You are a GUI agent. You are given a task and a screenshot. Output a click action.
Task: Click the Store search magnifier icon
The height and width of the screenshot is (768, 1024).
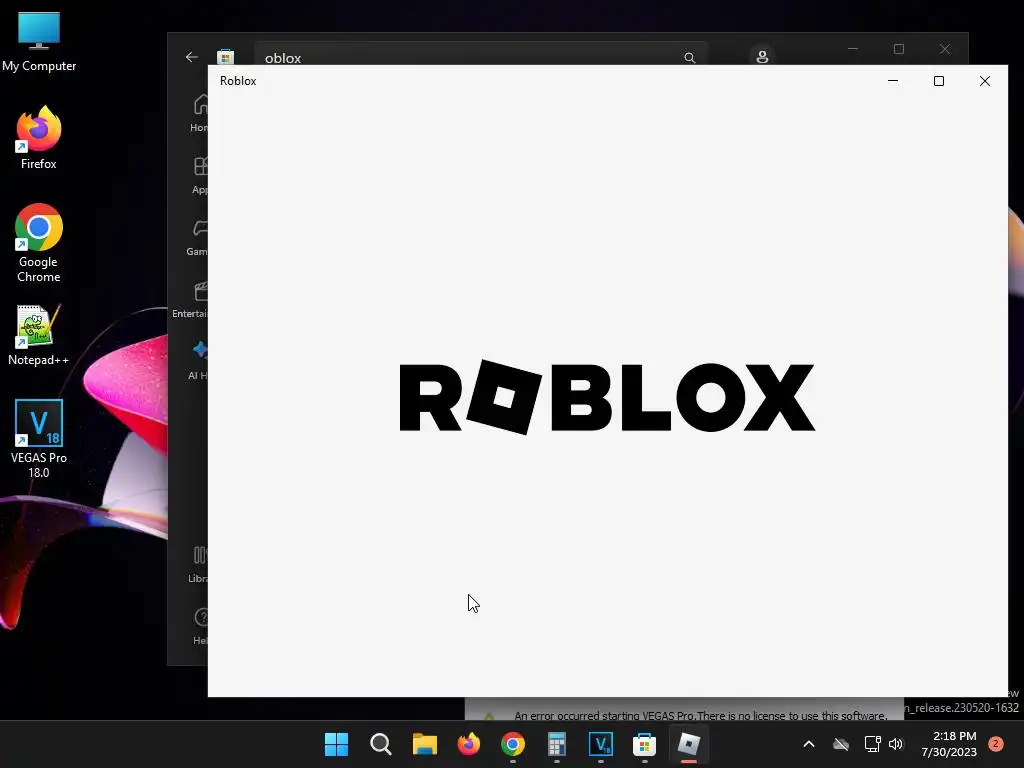(x=690, y=57)
